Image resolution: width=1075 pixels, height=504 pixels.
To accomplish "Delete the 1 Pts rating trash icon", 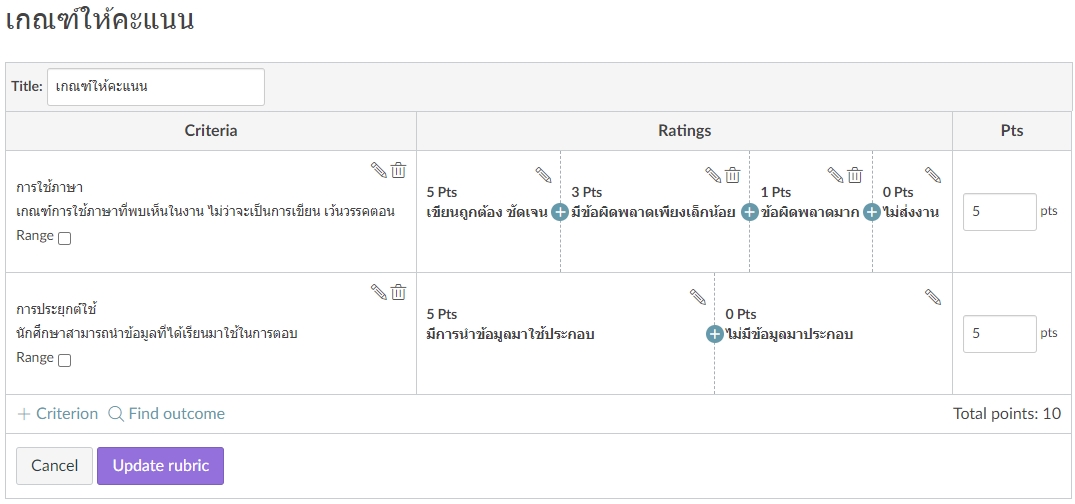I will pyautogui.click(x=855, y=175).
